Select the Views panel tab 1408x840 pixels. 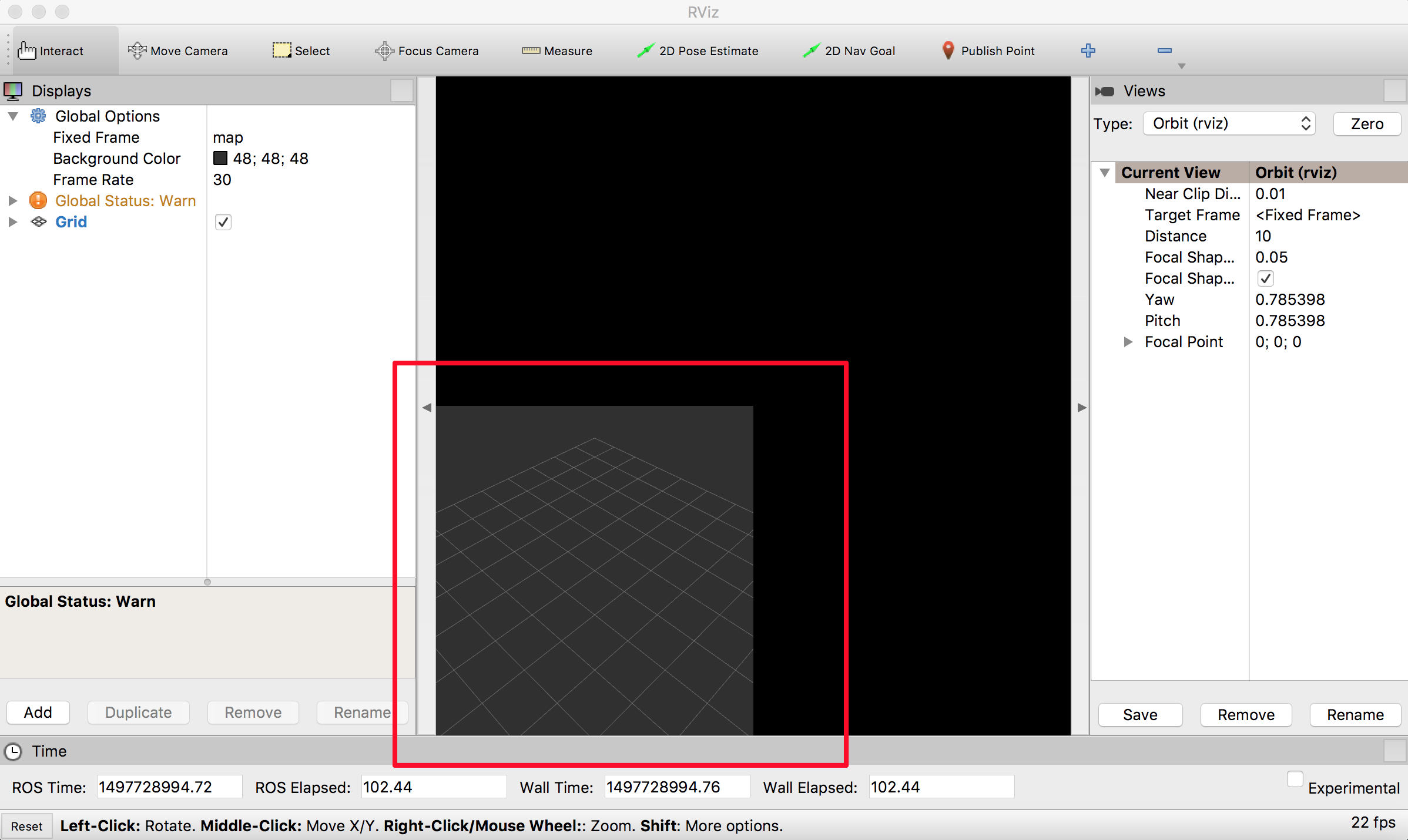coord(1144,90)
